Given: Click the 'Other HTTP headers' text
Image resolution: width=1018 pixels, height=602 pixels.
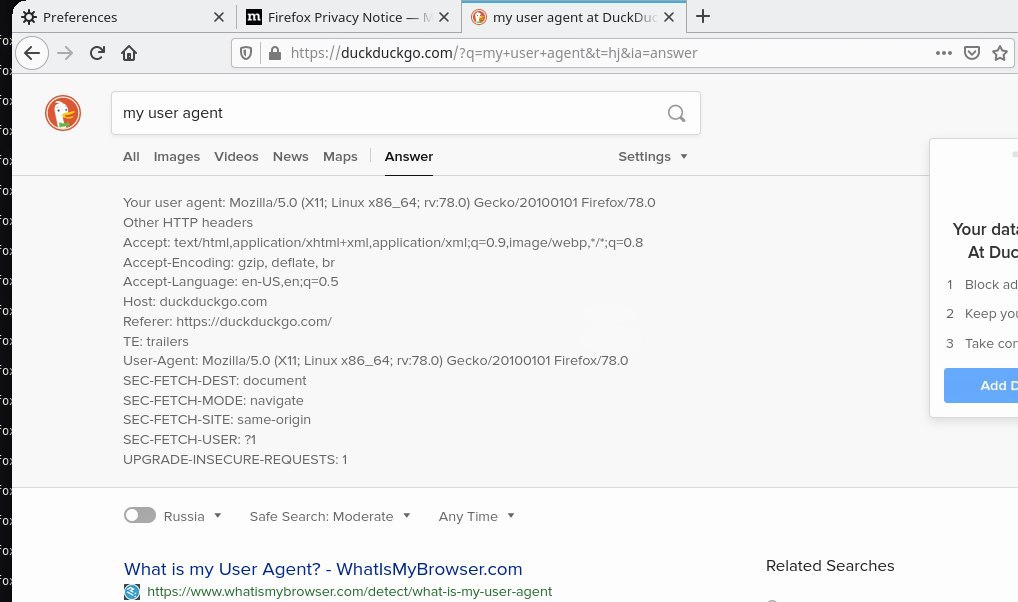Looking at the screenshot, I should [x=188, y=223].
